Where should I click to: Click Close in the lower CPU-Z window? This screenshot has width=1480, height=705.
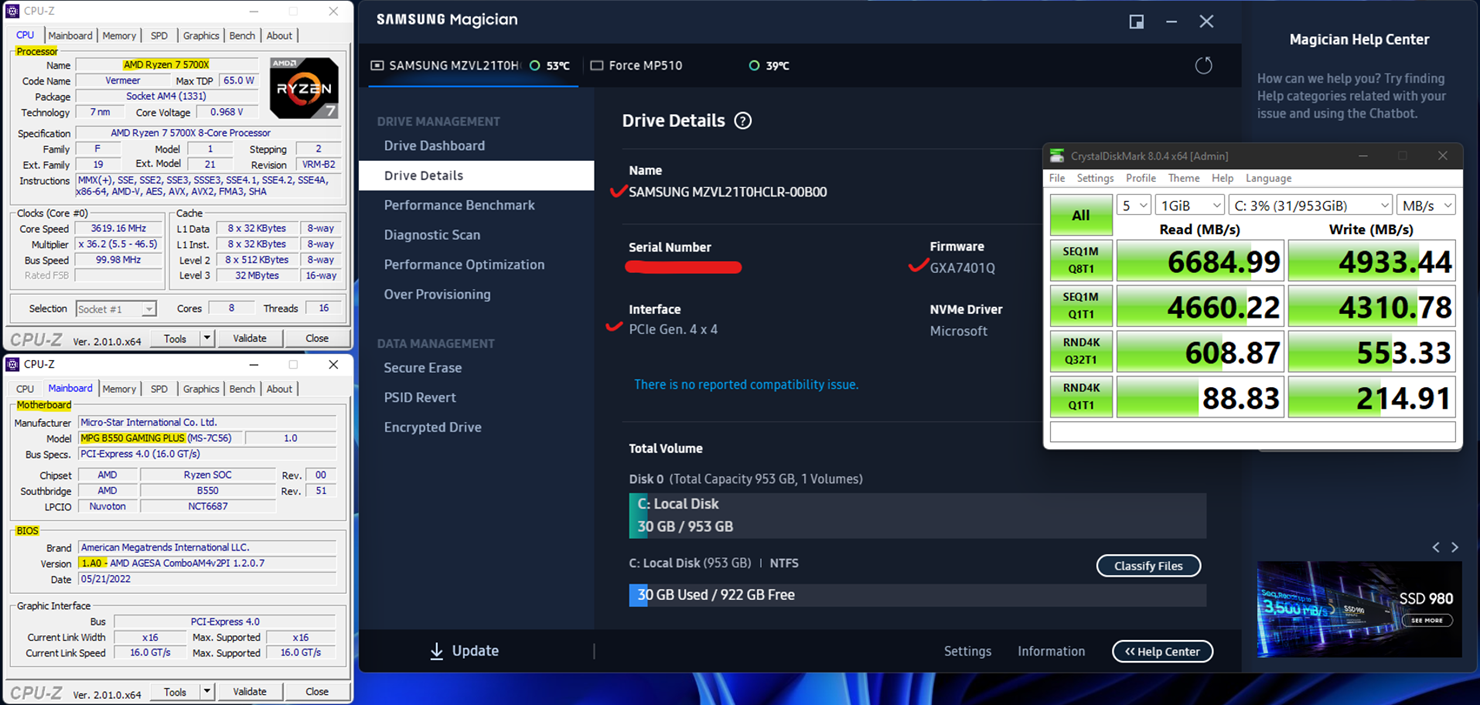(x=317, y=692)
